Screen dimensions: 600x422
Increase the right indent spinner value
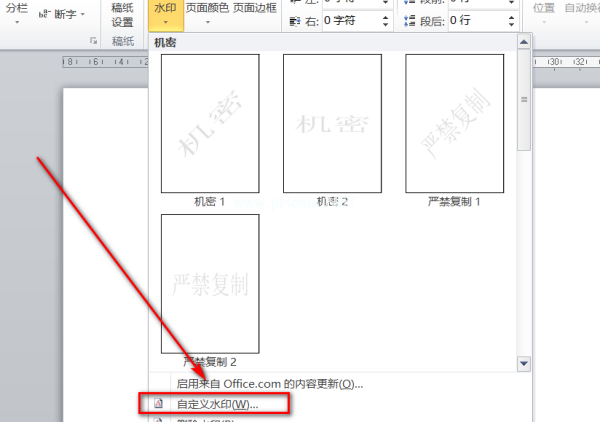tap(385, 16)
